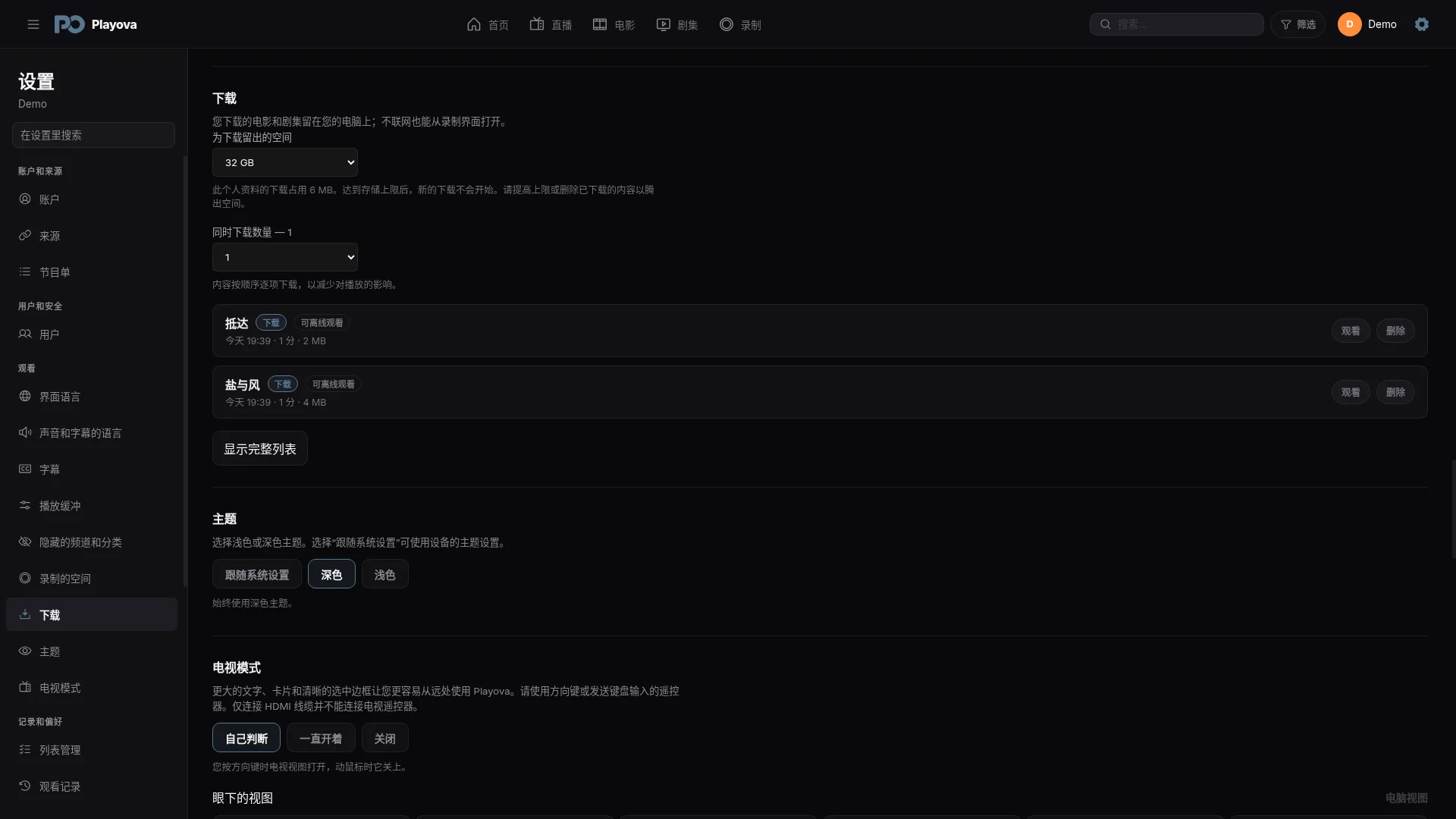Click the Demo user avatar
Image resolution: width=1456 pixels, height=819 pixels.
[1349, 24]
